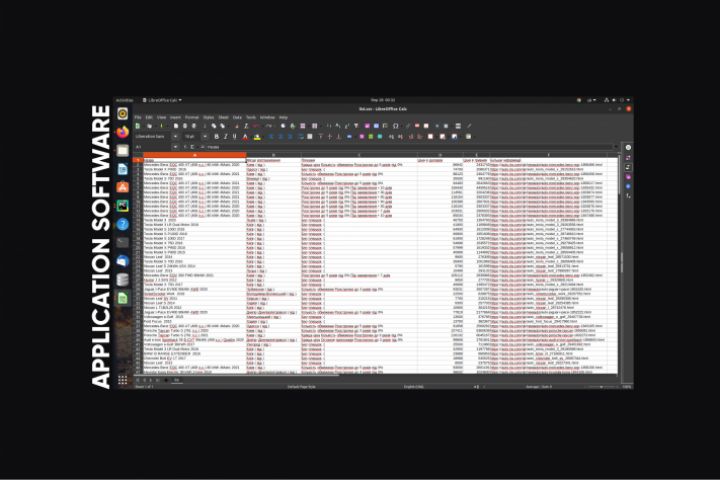Open the Sidebar Properties deck icon
This screenshot has height=480, width=720.
(628, 158)
